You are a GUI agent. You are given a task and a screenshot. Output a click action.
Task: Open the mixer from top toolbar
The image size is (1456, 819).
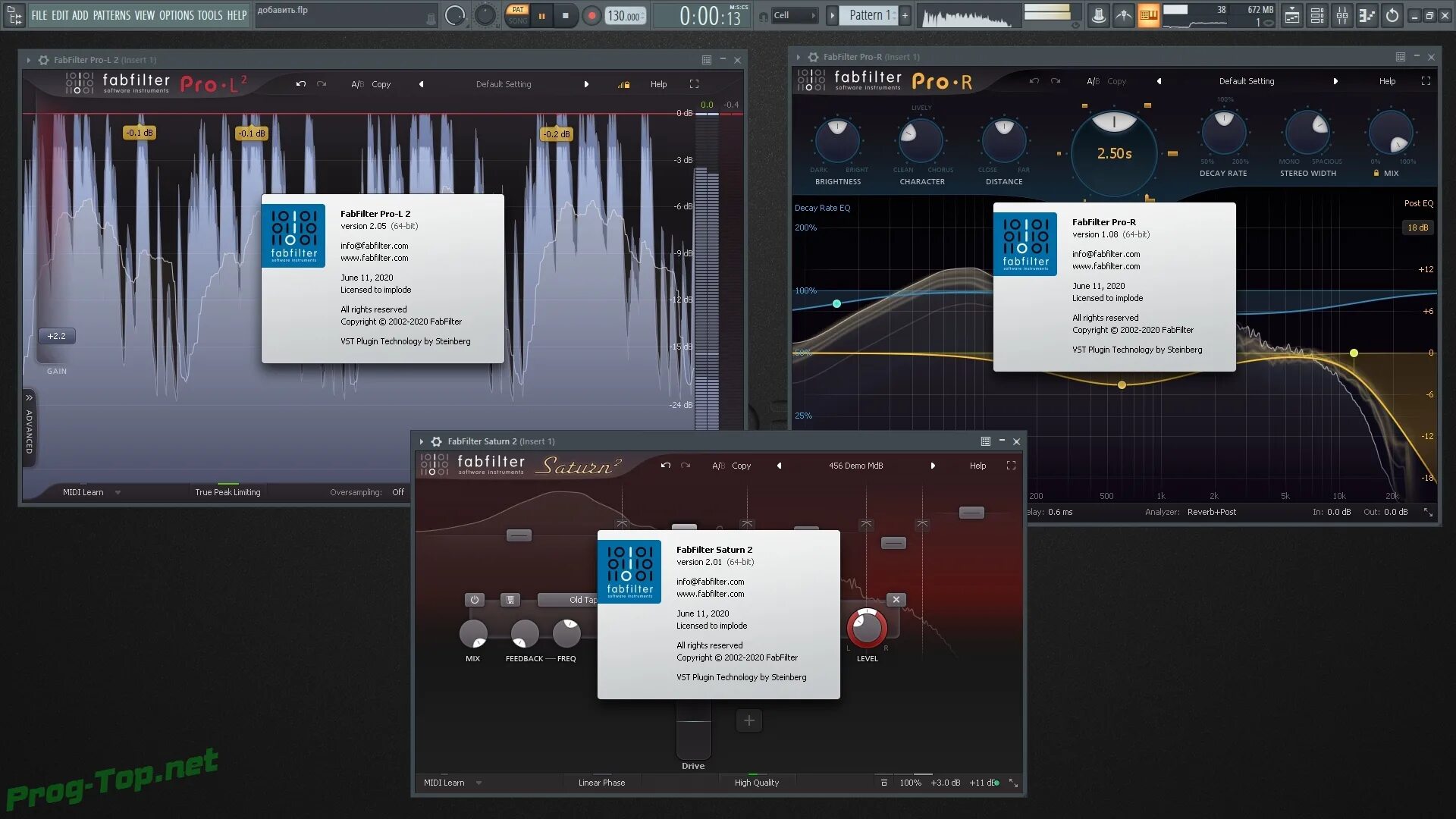pyautogui.click(x=1342, y=15)
